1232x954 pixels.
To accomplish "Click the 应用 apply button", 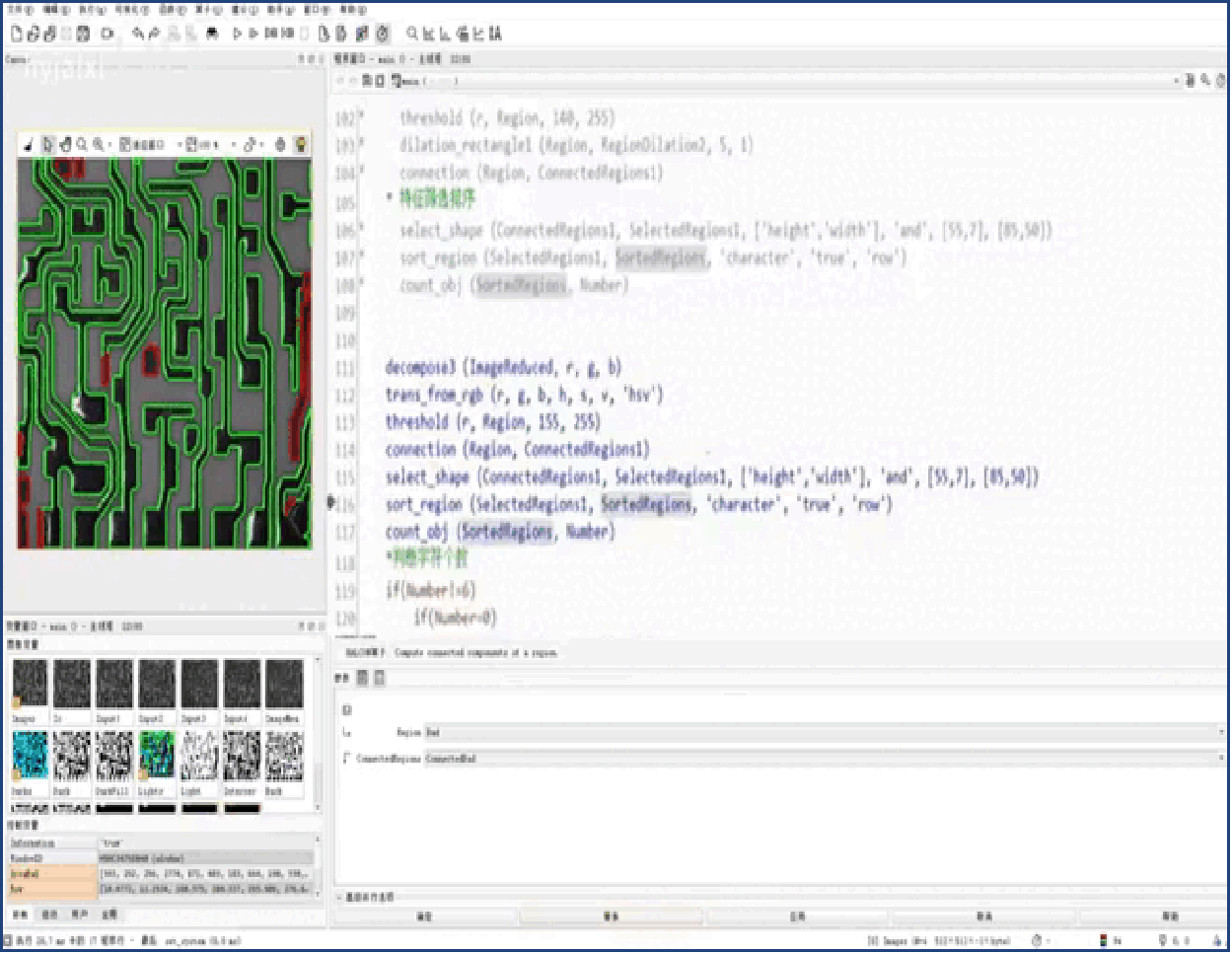I will [797, 917].
